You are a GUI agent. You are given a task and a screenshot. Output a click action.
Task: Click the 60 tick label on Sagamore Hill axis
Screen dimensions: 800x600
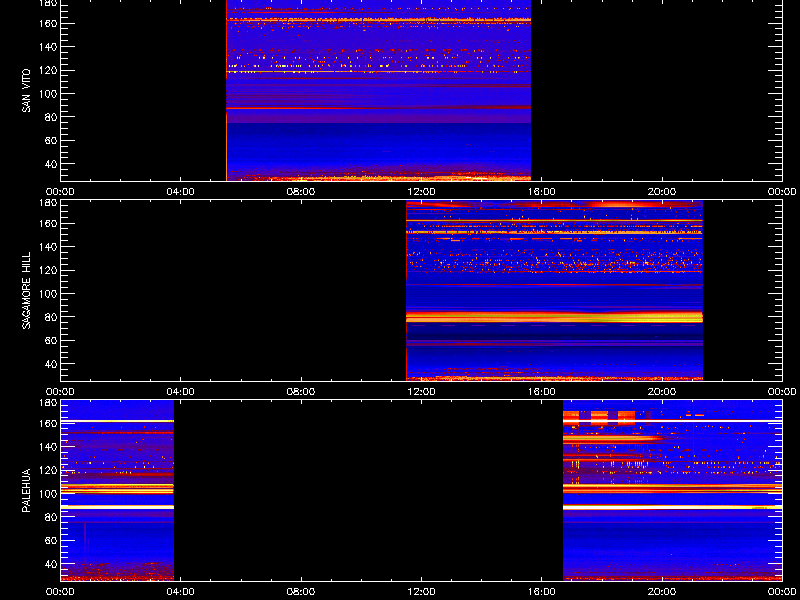(53, 341)
